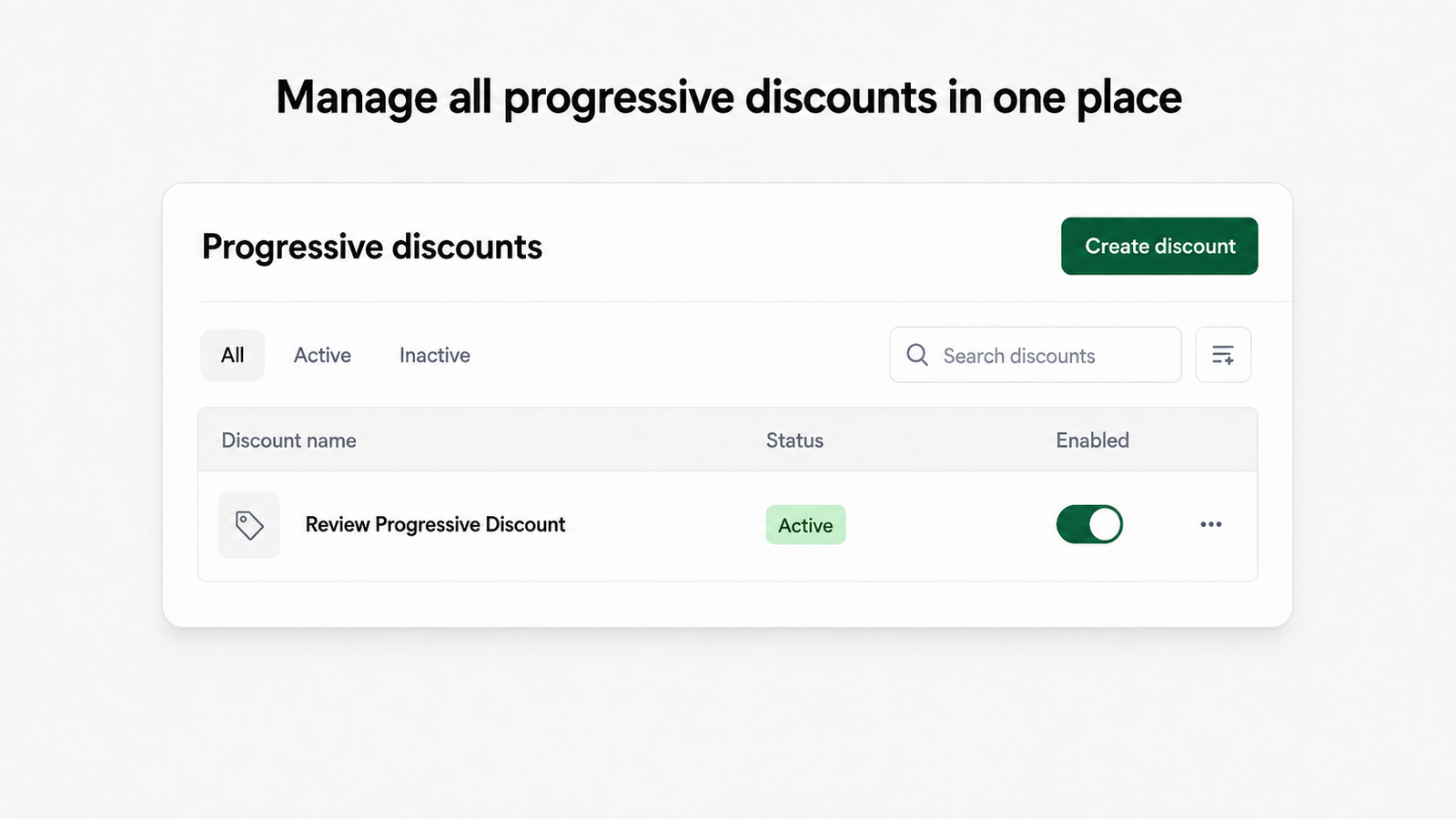Image resolution: width=1456 pixels, height=819 pixels.
Task: Open Review Progressive Discount entry
Action: 435,524
